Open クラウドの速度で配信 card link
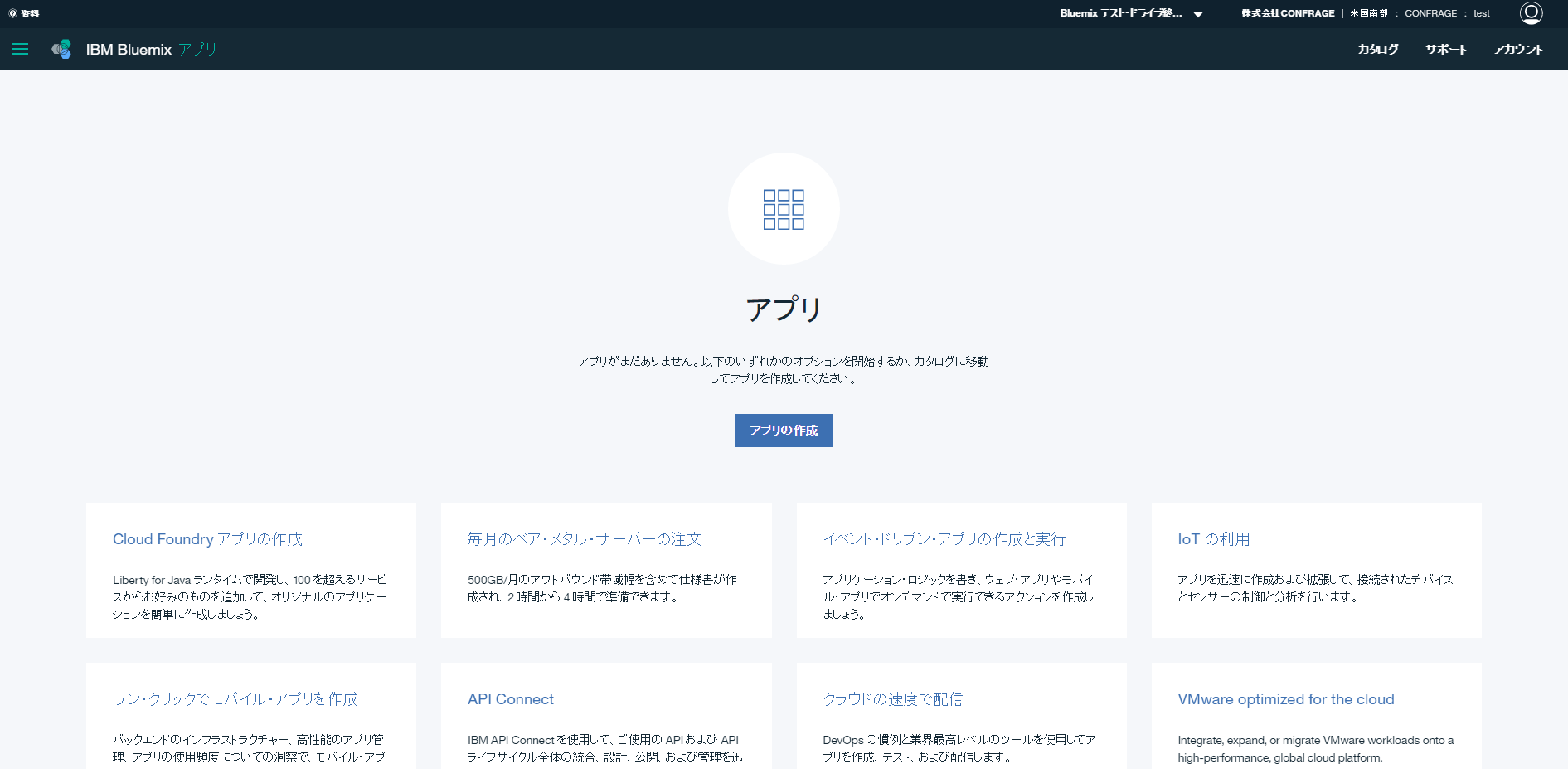The image size is (1568, 769). 893,699
